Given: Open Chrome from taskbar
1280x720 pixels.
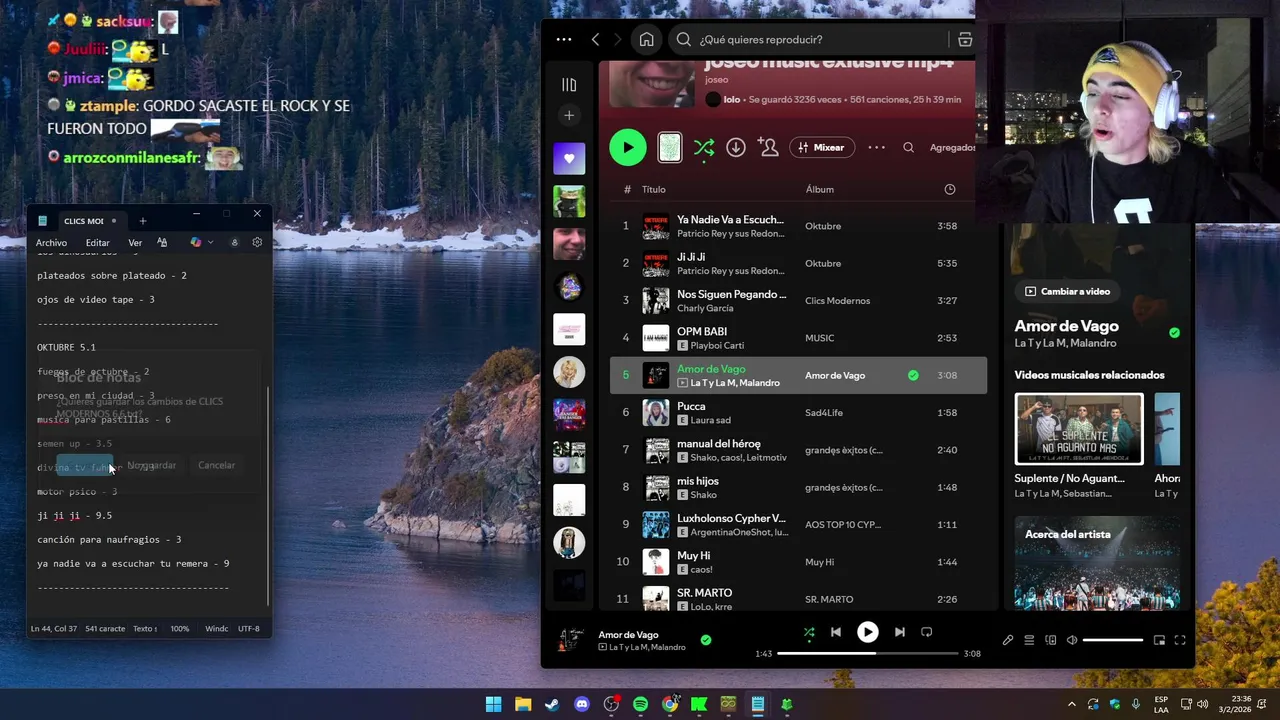Looking at the screenshot, I should coord(670,704).
